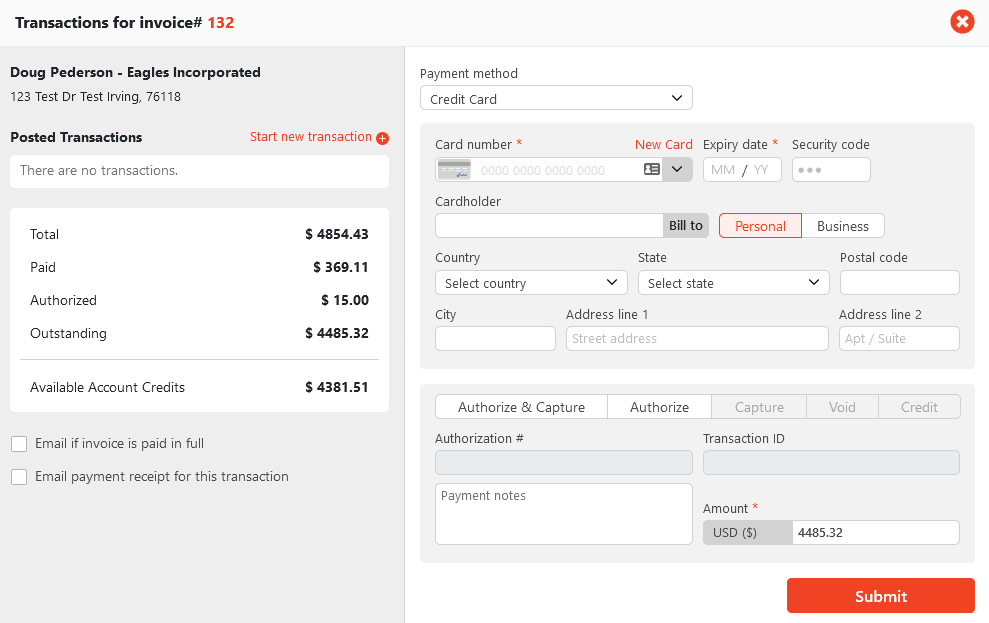Enable Email if invoice is paid in full

[x=19, y=444]
